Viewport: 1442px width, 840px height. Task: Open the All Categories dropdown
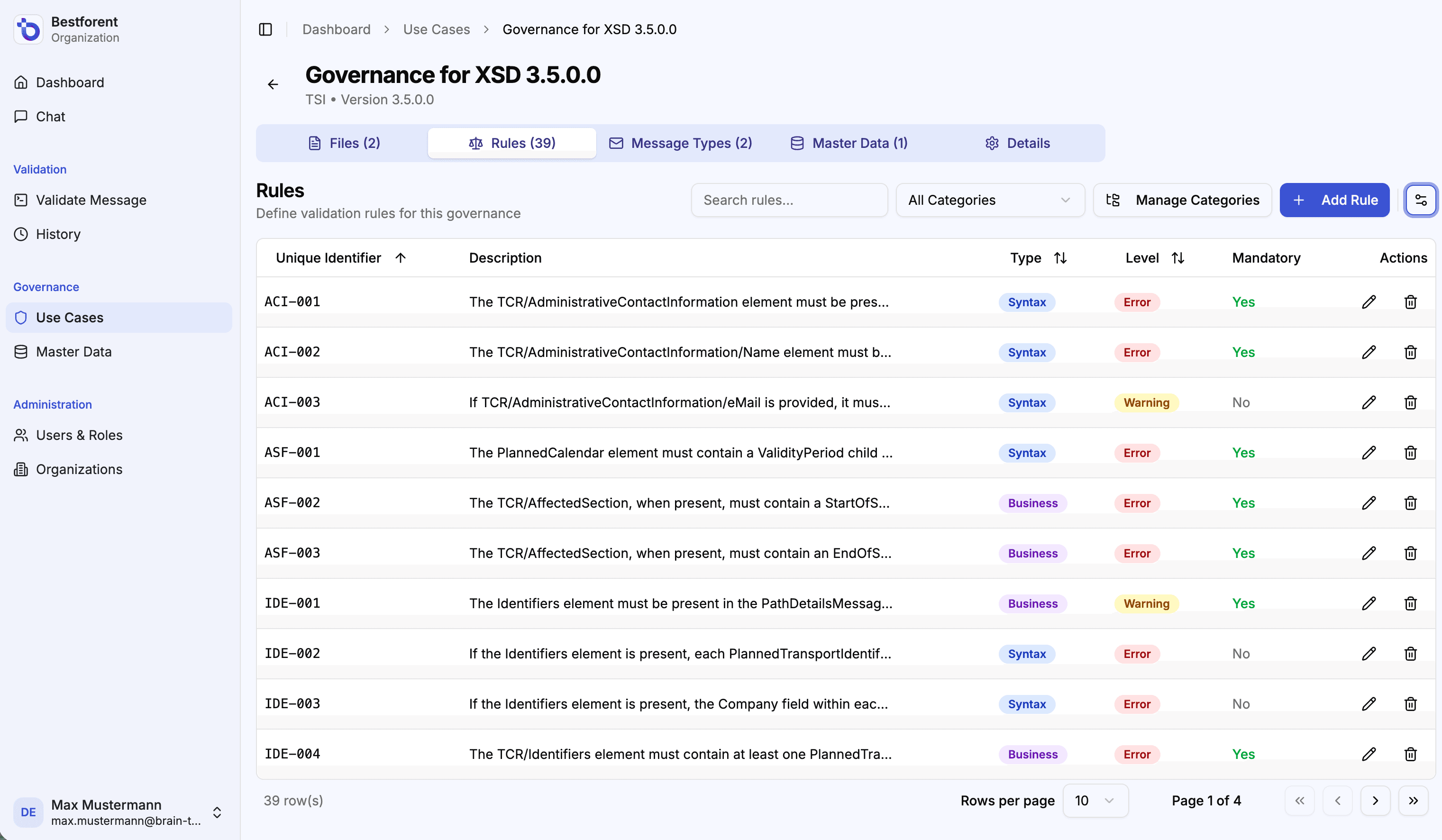coord(990,200)
